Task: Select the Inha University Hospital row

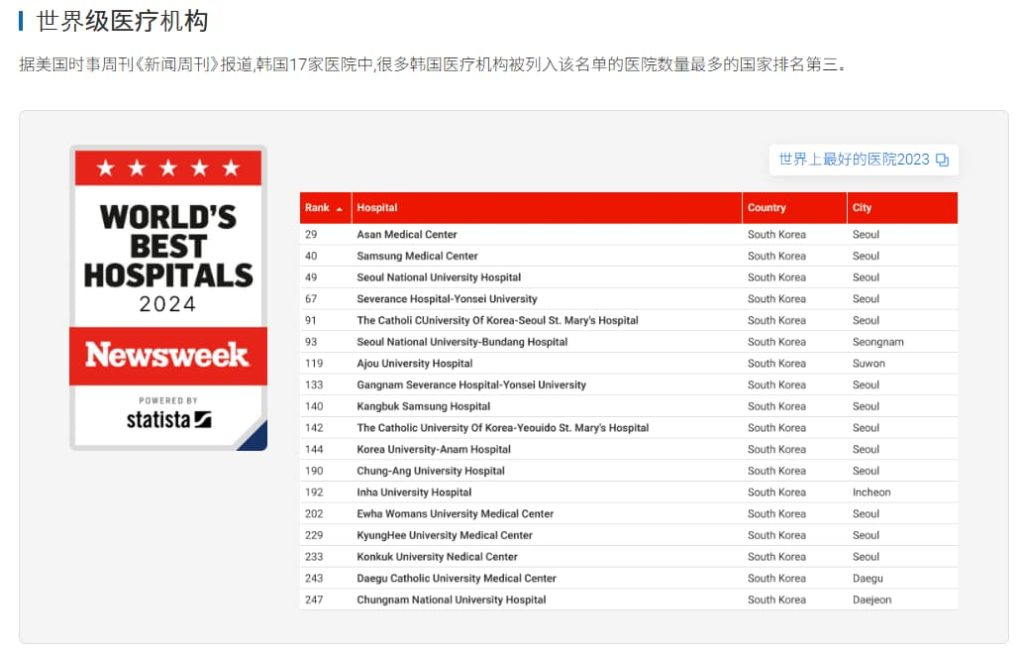Action: 414,492
